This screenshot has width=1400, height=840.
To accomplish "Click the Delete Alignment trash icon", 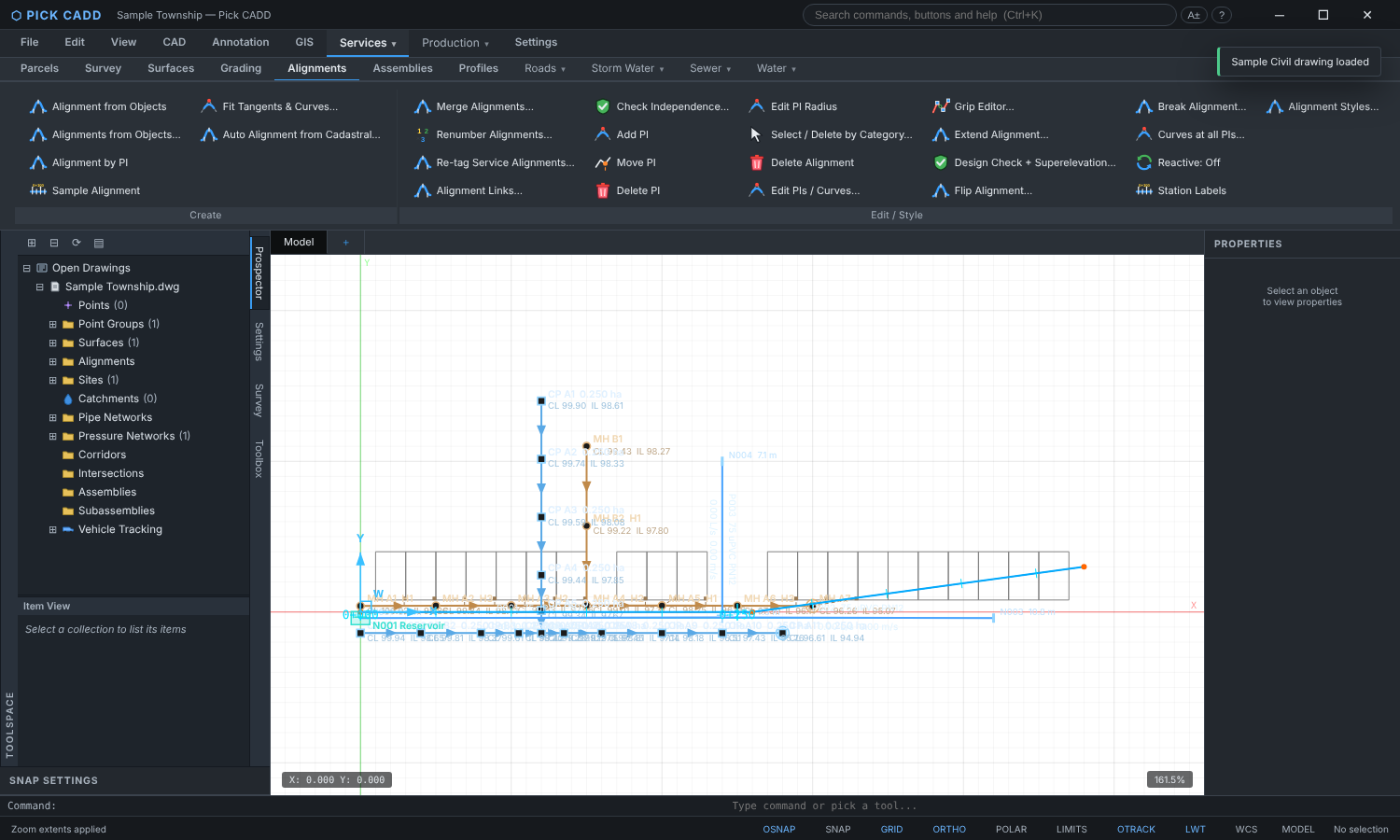I will [757, 162].
